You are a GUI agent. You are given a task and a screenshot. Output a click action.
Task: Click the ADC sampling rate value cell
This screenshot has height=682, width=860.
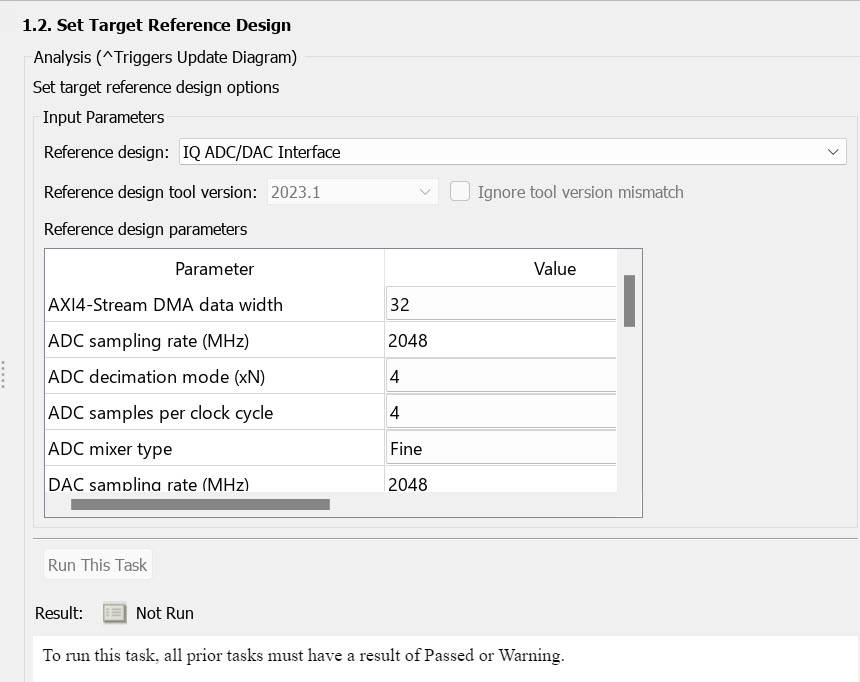pyautogui.click(x=500, y=341)
